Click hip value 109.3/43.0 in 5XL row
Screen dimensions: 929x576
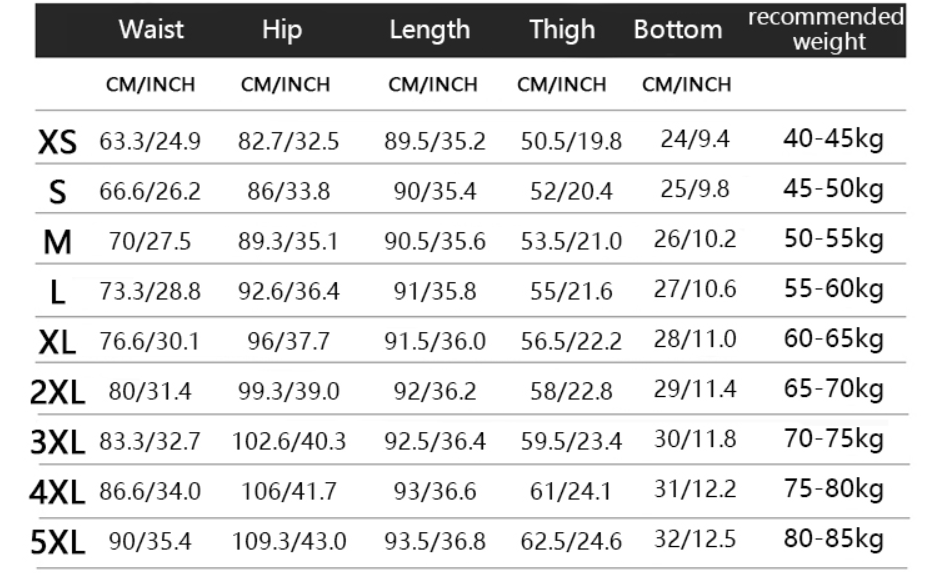pyautogui.click(x=289, y=541)
